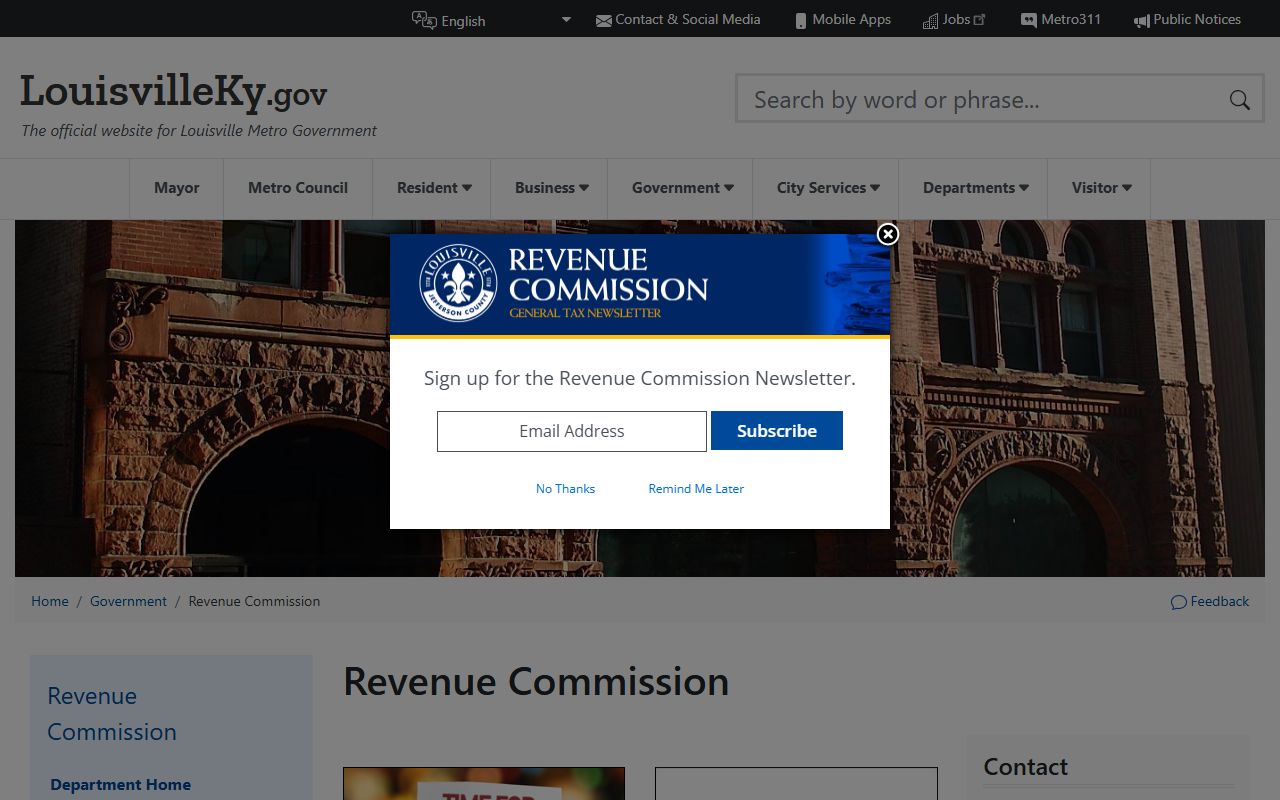Click the Feedback speech bubble icon
The image size is (1280, 800).
(x=1179, y=602)
